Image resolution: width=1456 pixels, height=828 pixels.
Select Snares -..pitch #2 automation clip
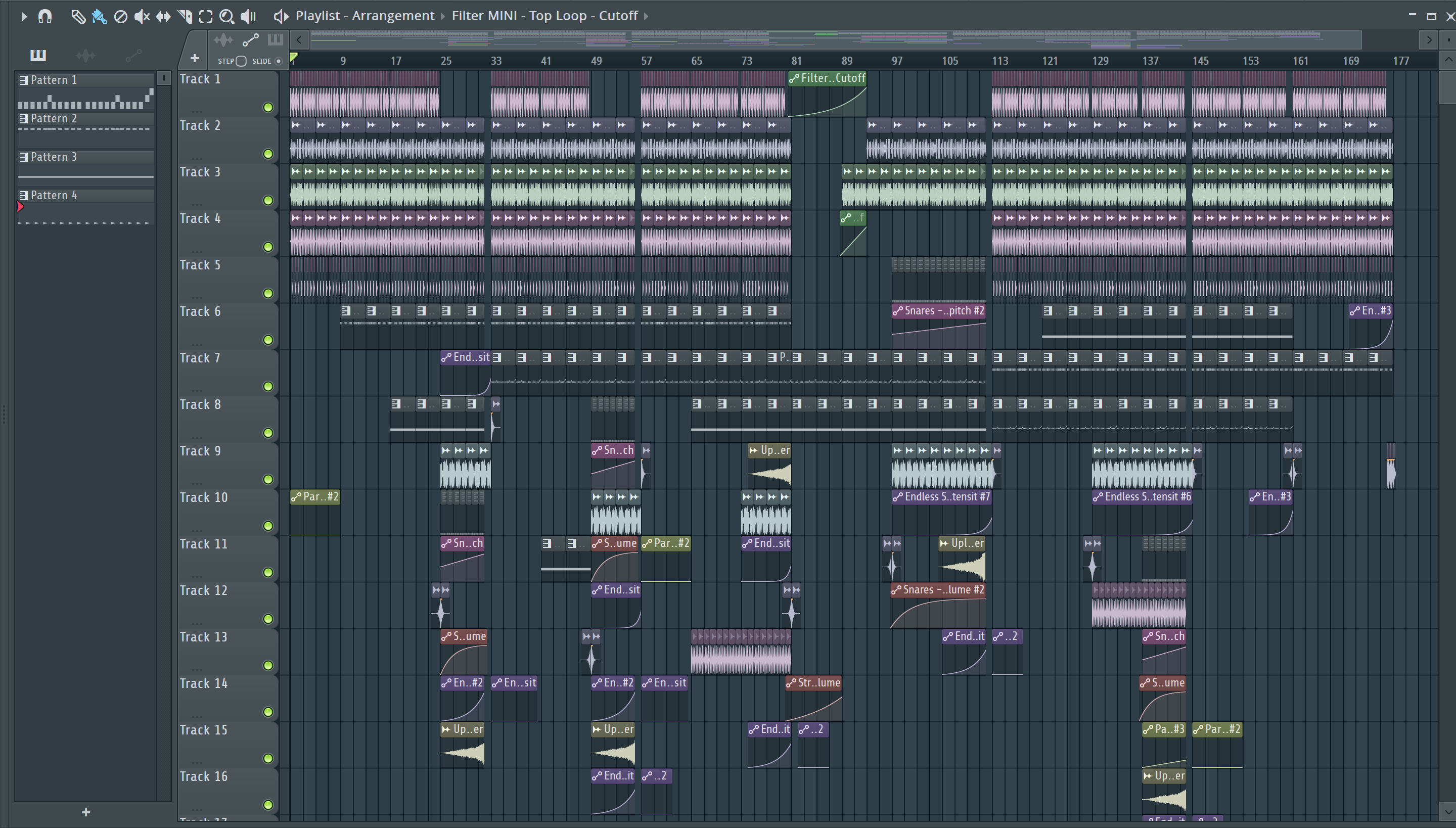point(938,327)
